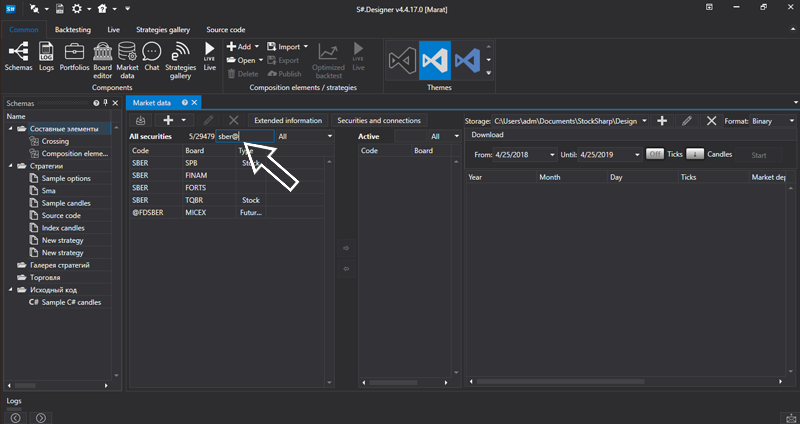Open Strategies gallery in ribbon
The image size is (800, 424).
[180, 56]
